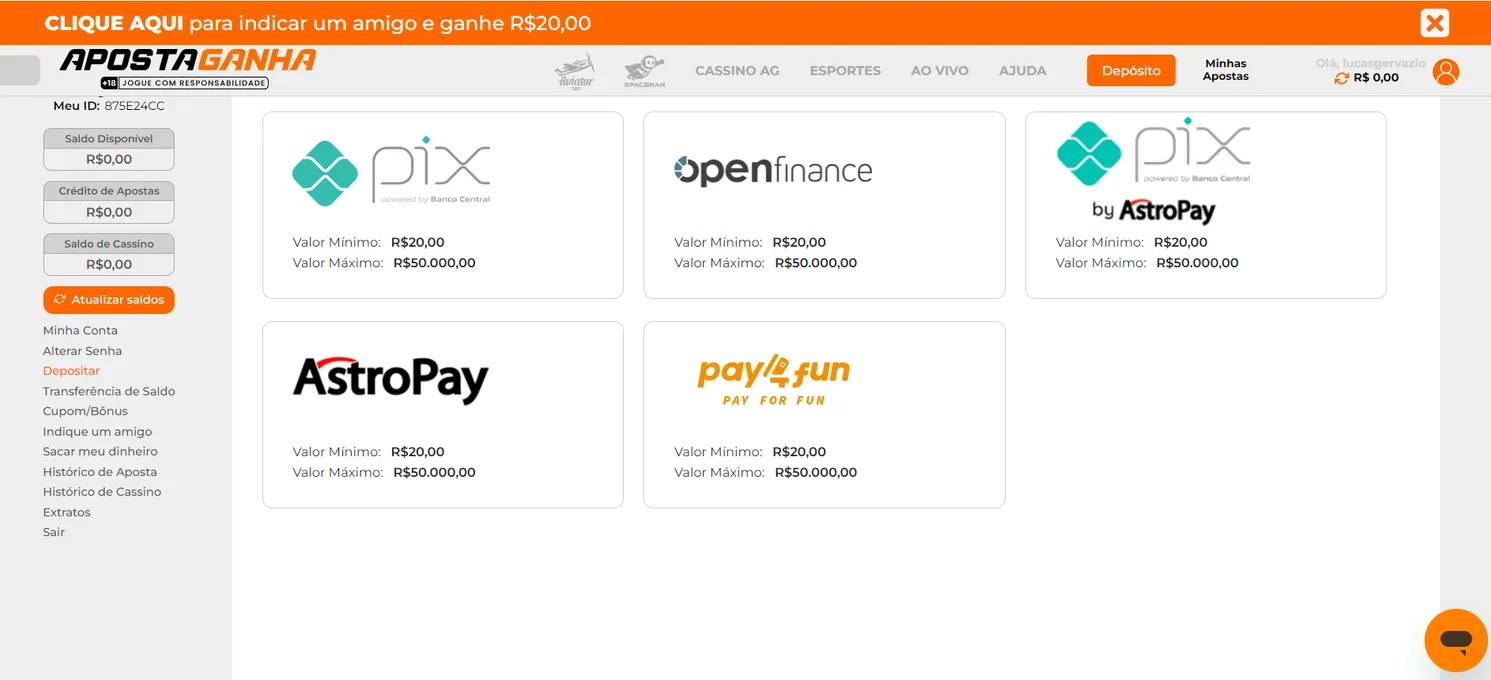Open the Aviator game icon
The height and width of the screenshot is (680, 1491).
[x=575, y=71]
